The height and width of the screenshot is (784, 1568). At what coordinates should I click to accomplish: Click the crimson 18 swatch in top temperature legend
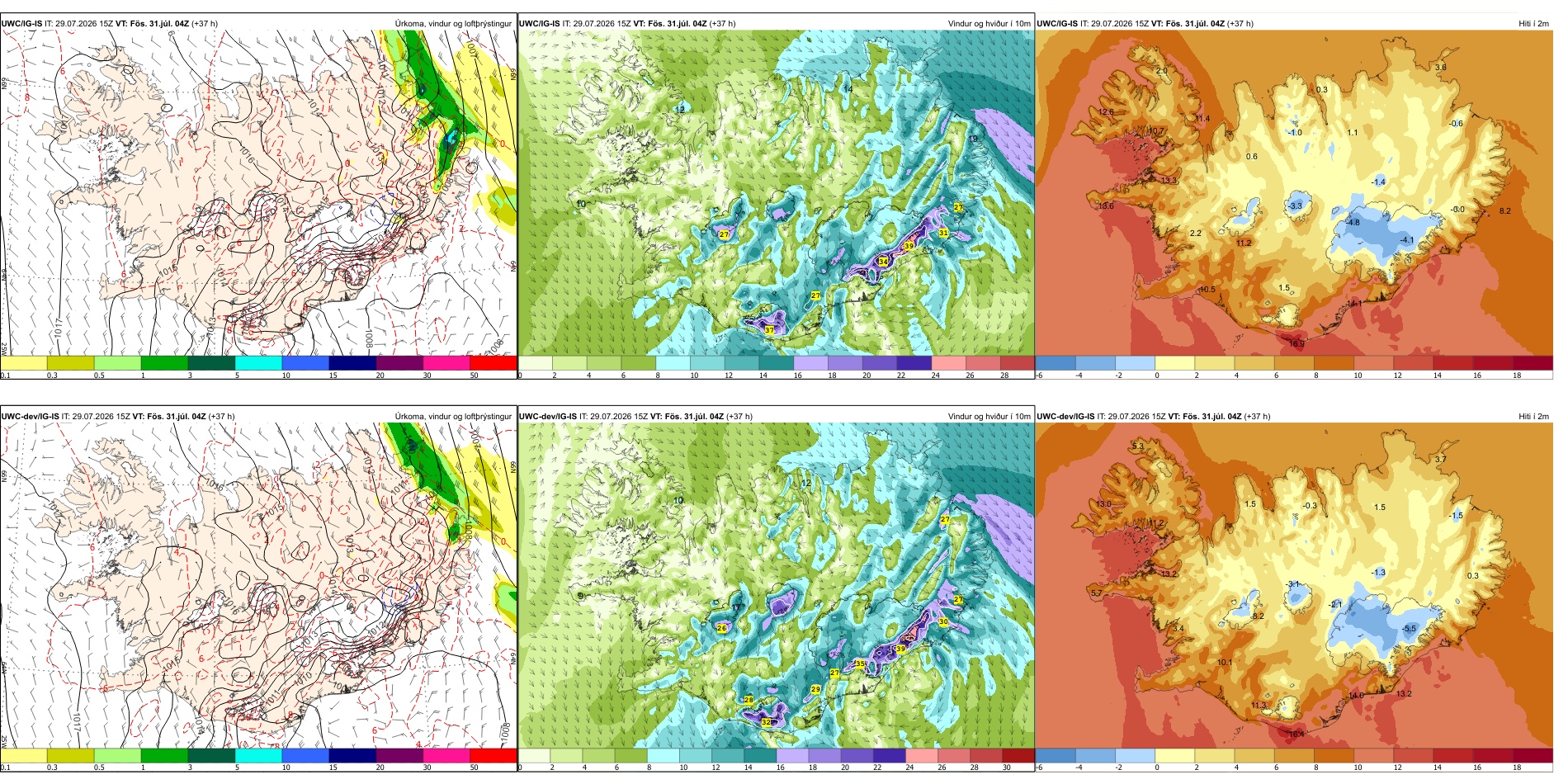pyautogui.click(x=1533, y=362)
